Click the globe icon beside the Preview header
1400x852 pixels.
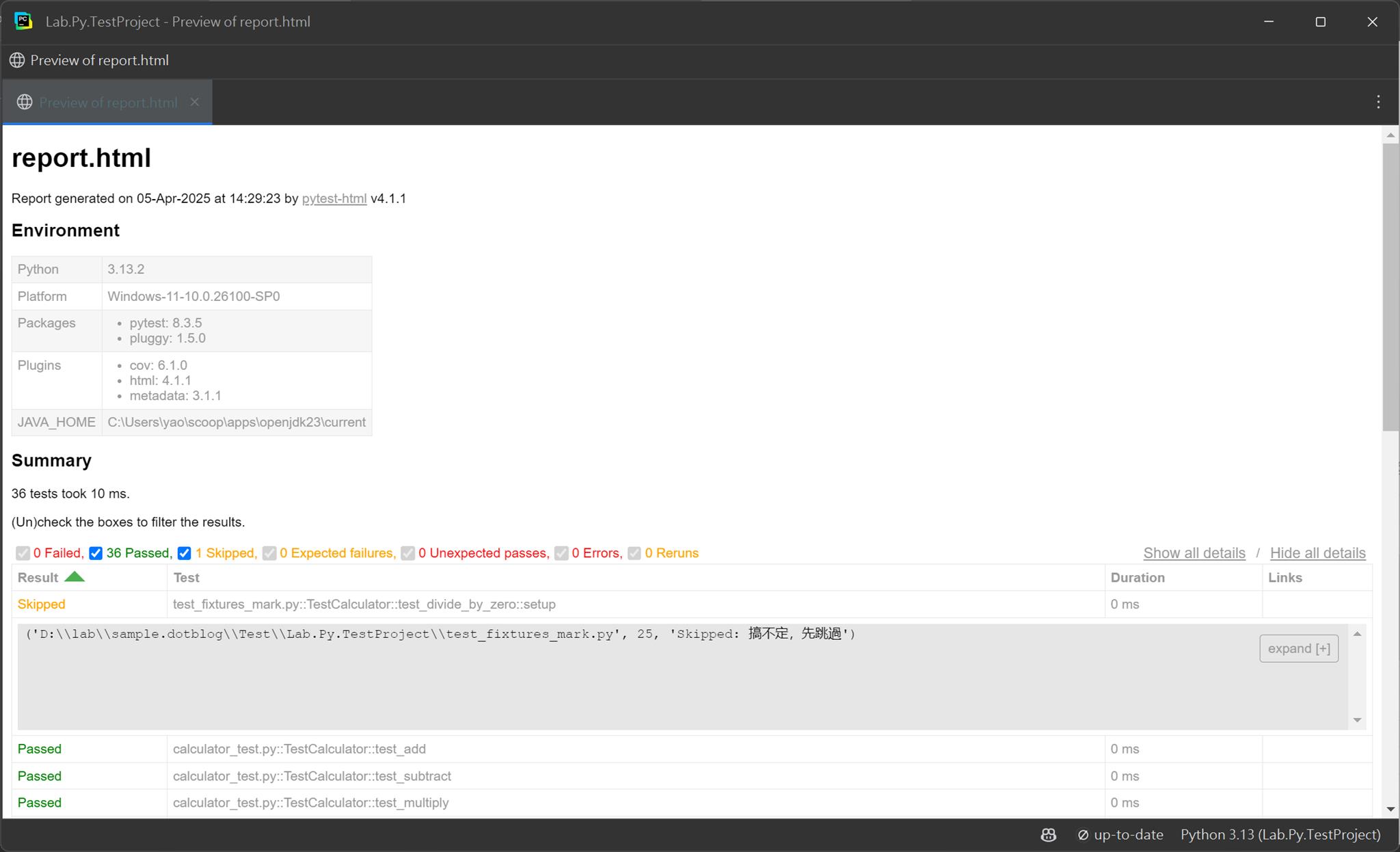point(17,60)
